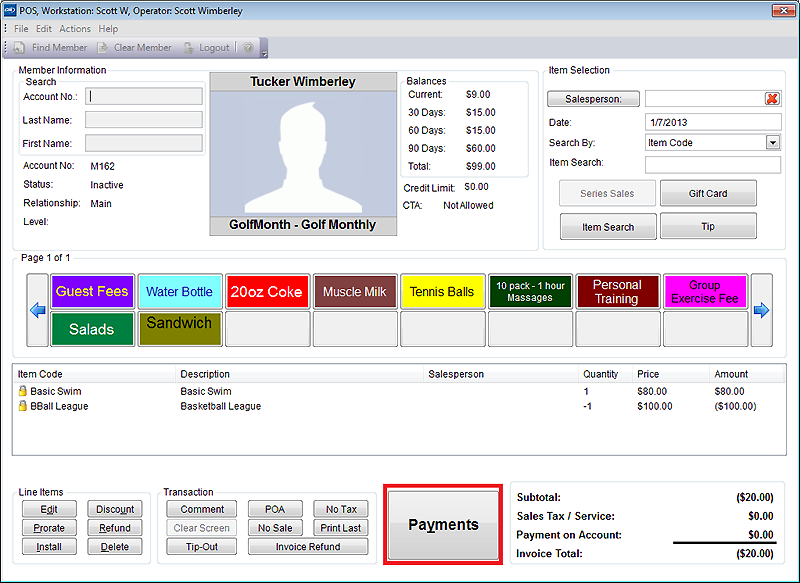
Task: Click the Last Name search field
Action: coord(144,120)
